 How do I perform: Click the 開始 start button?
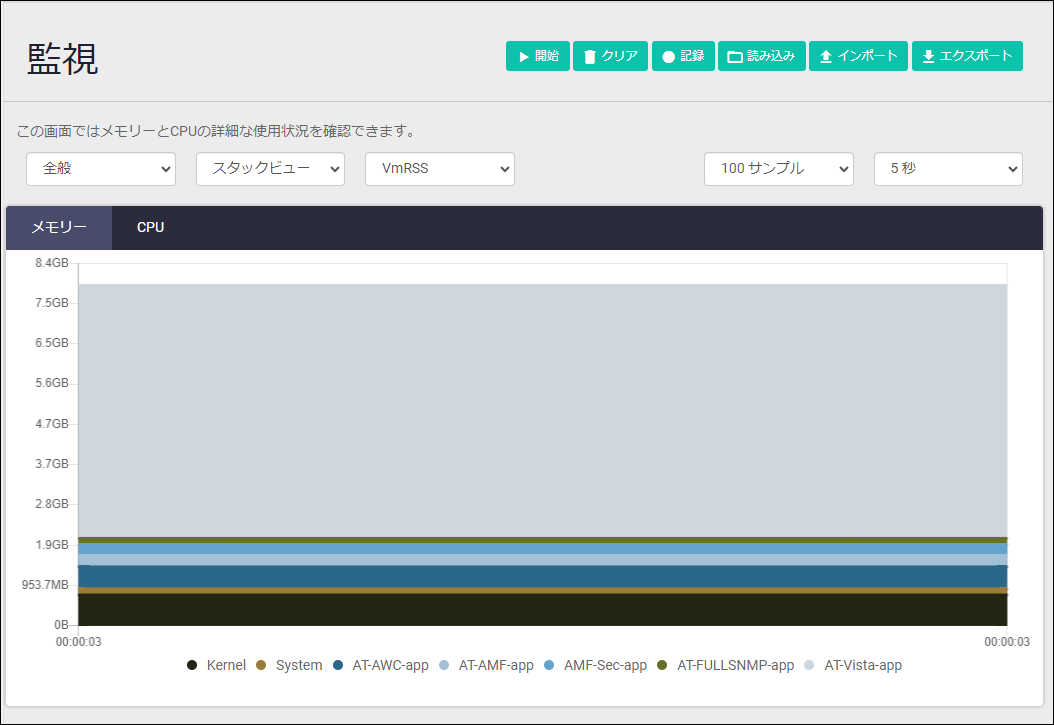[538, 56]
